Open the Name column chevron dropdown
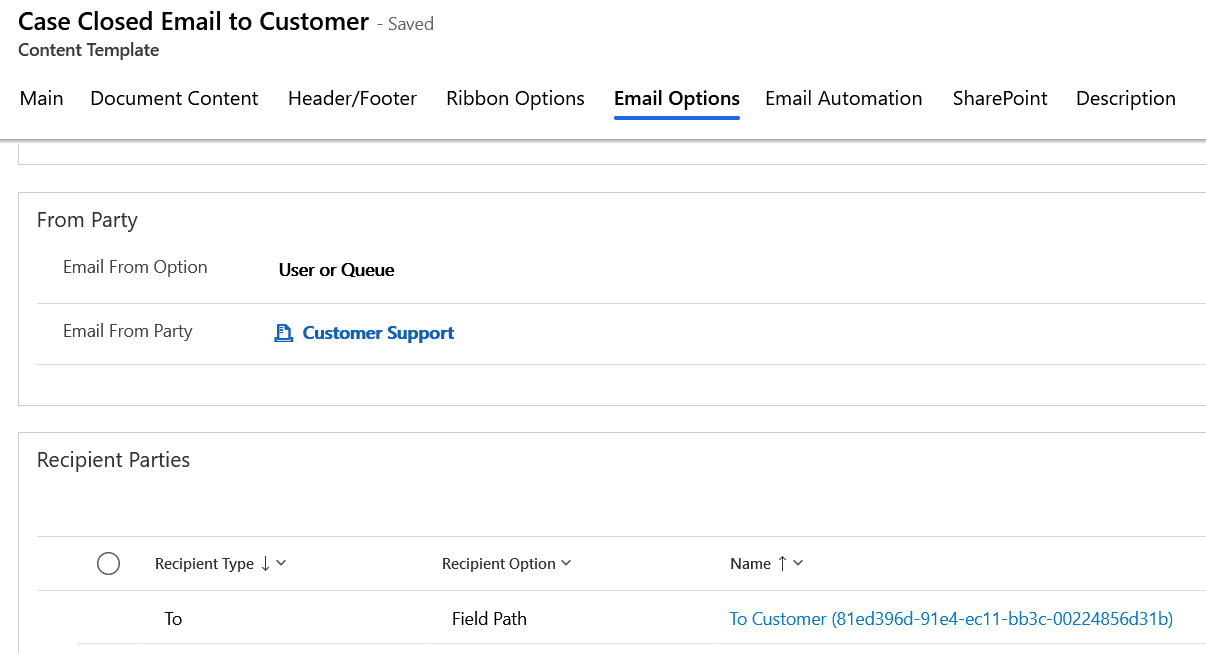Image resolution: width=1206 pixels, height=653 pixels. click(798, 564)
